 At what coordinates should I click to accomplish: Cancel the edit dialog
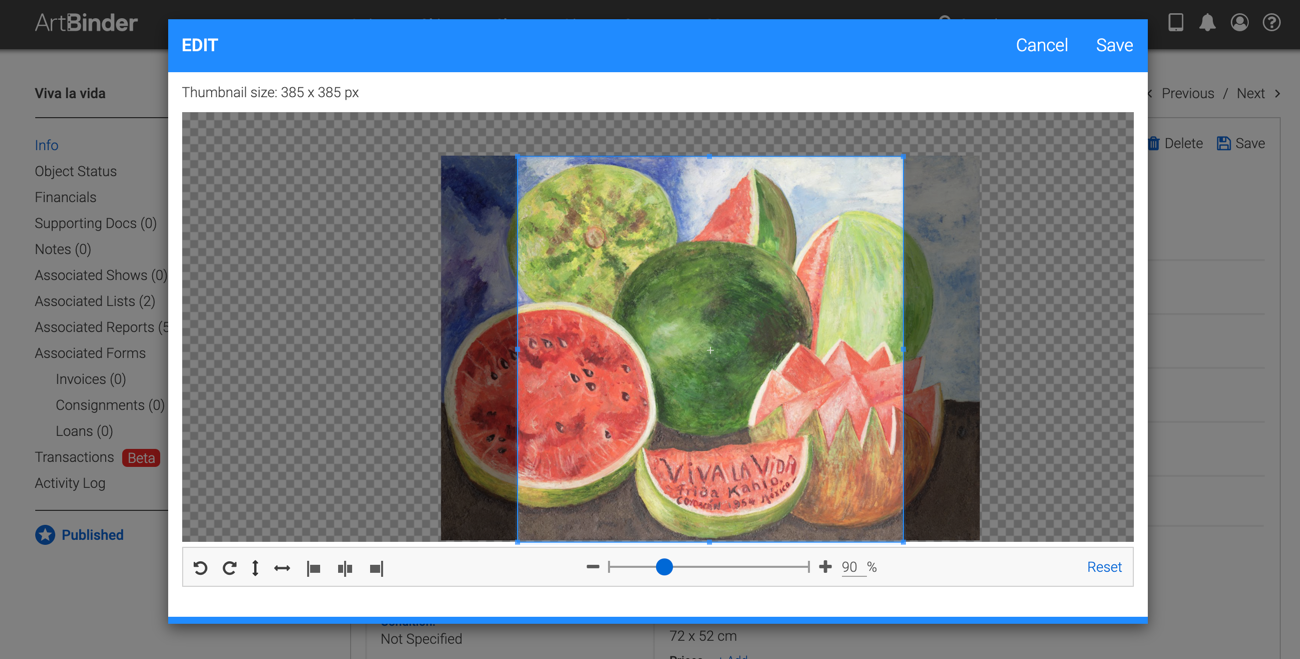point(1042,45)
